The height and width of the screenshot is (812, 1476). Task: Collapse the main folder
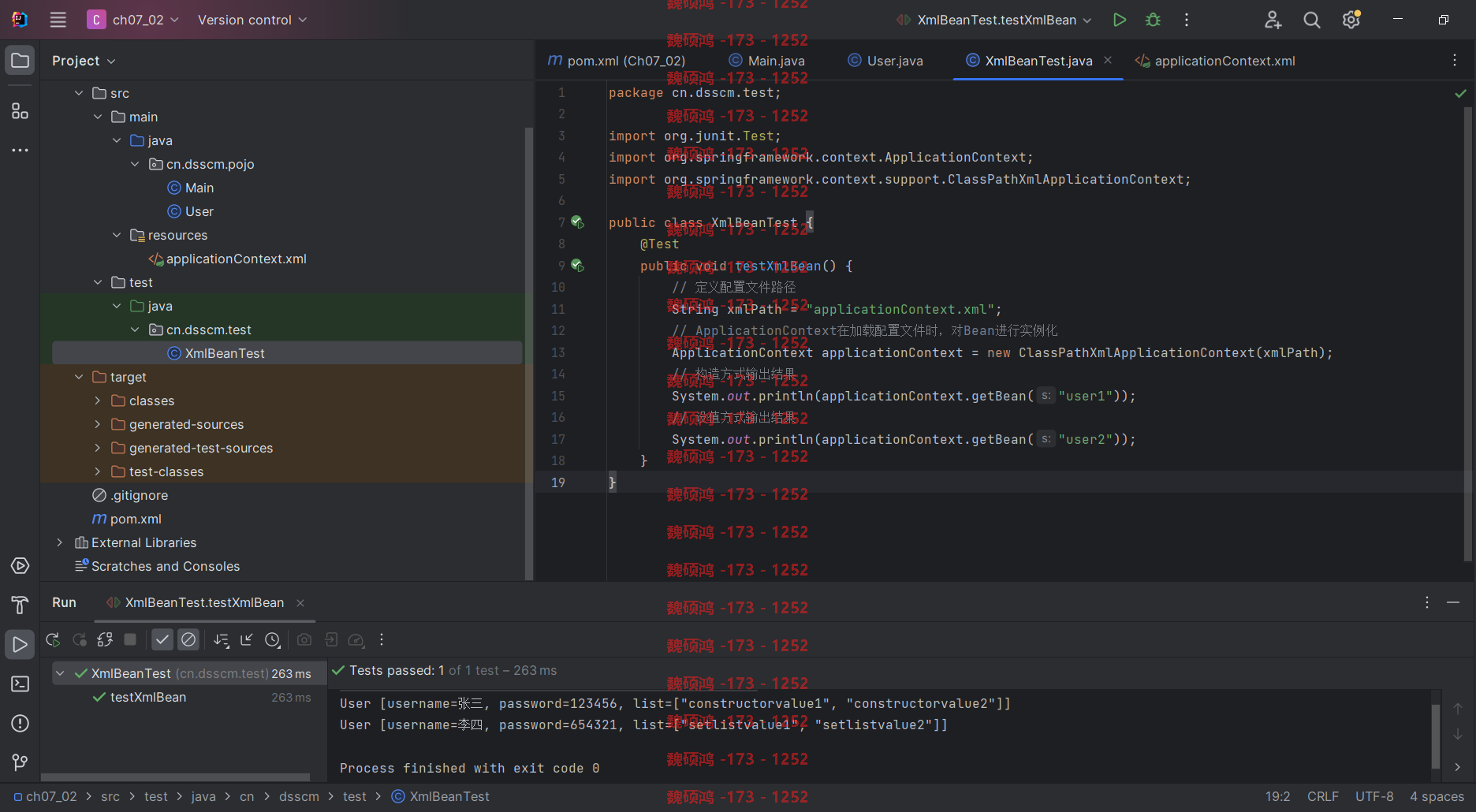pos(98,117)
